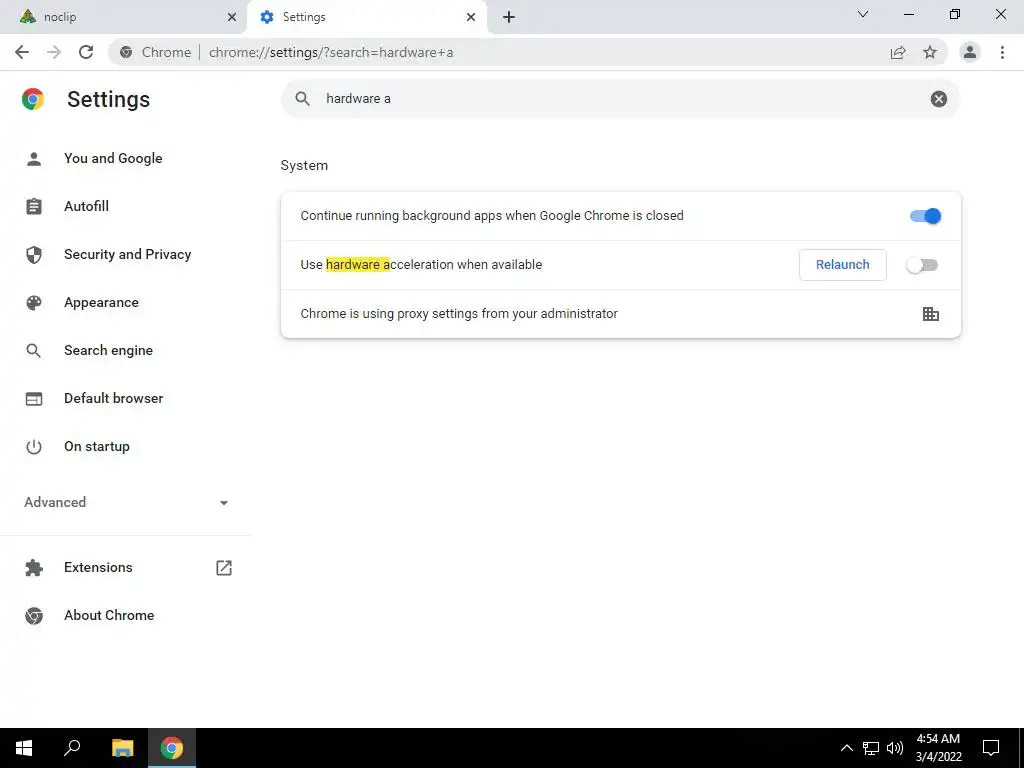The height and width of the screenshot is (768, 1024).
Task: Open the volume tray icon
Action: pyautogui.click(x=895, y=748)
